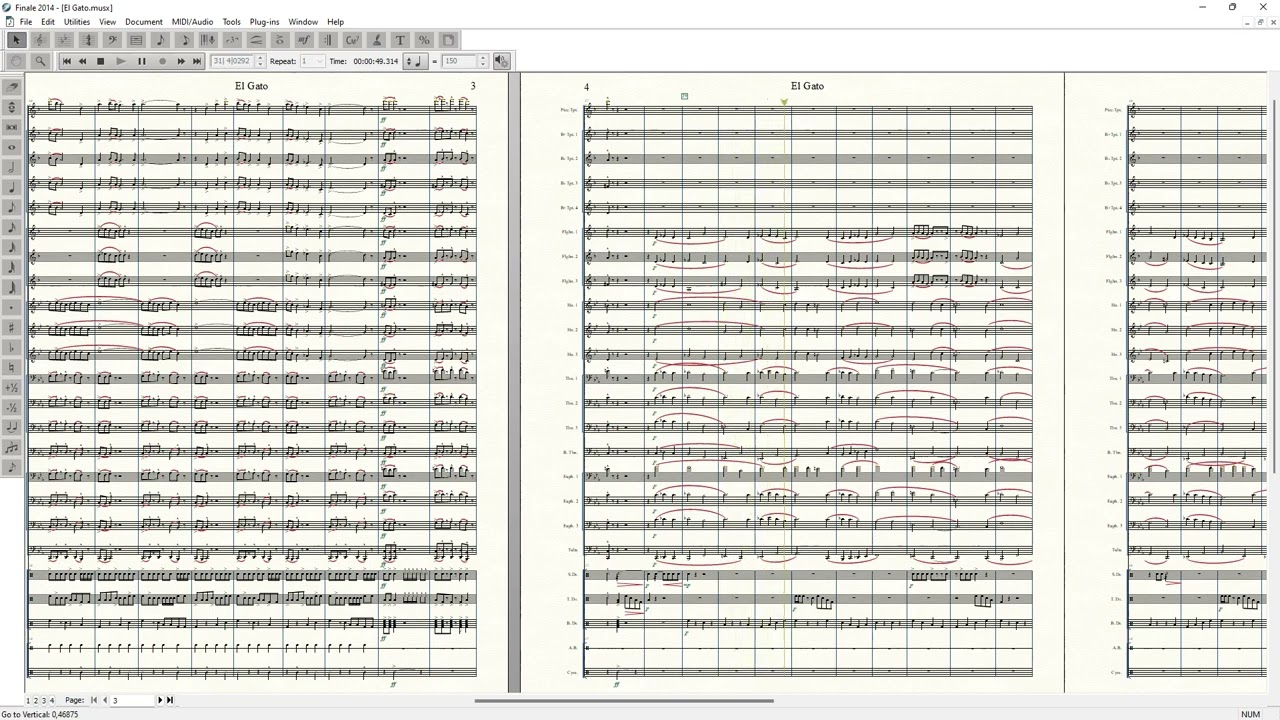Open the File menu

[26, 22]
